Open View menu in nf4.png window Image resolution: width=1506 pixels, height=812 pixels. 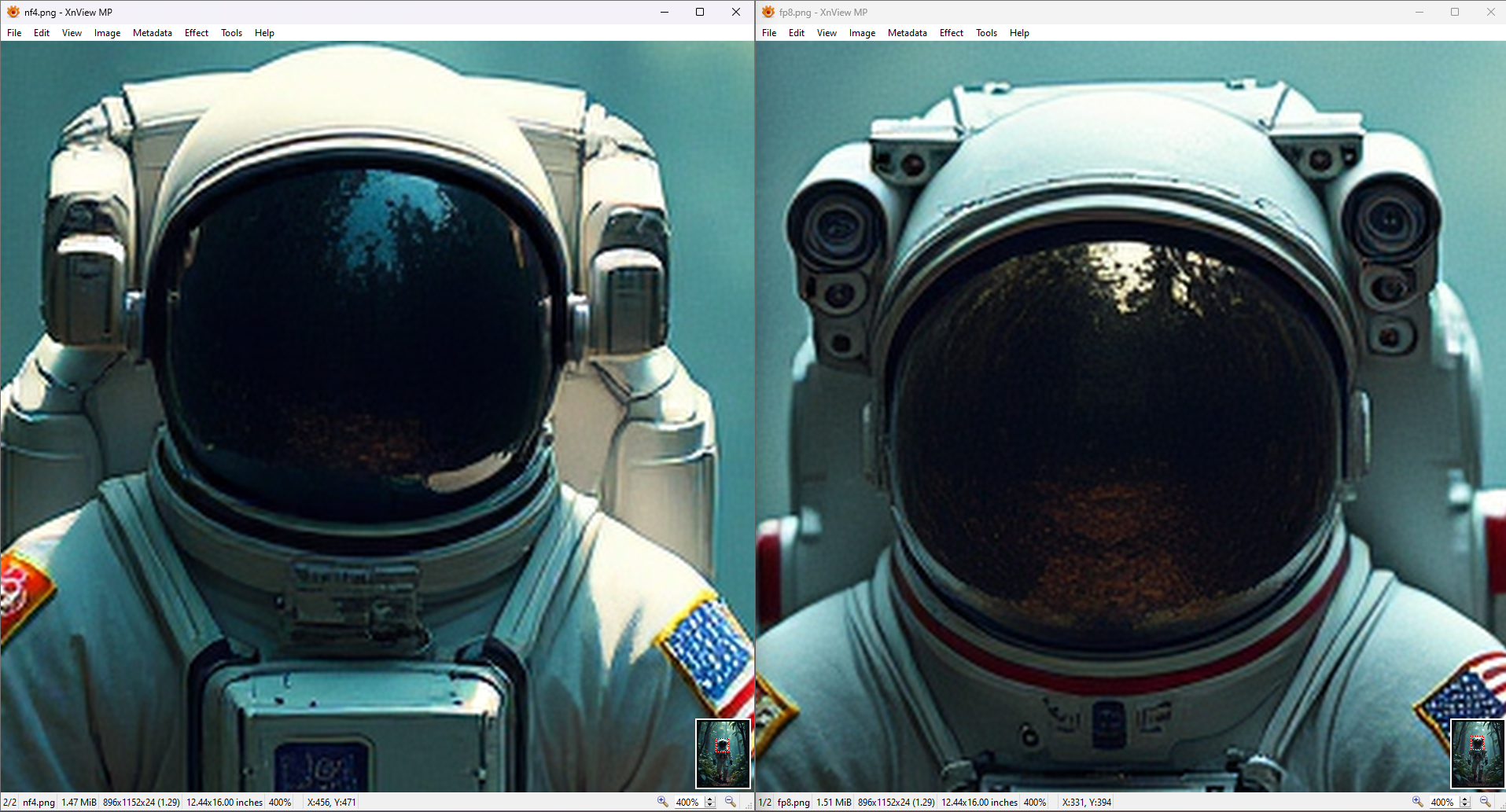[72, 33]
